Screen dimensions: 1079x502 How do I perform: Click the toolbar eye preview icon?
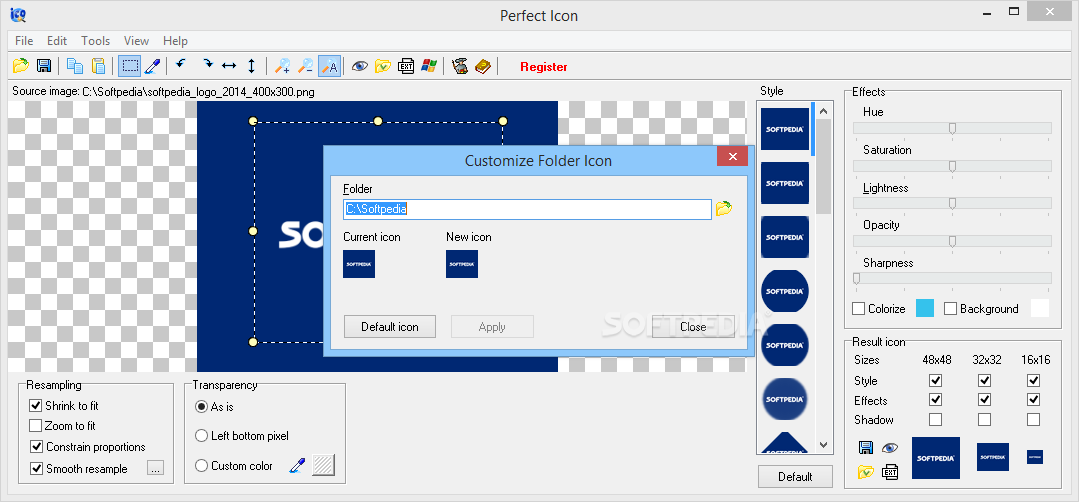360,66
